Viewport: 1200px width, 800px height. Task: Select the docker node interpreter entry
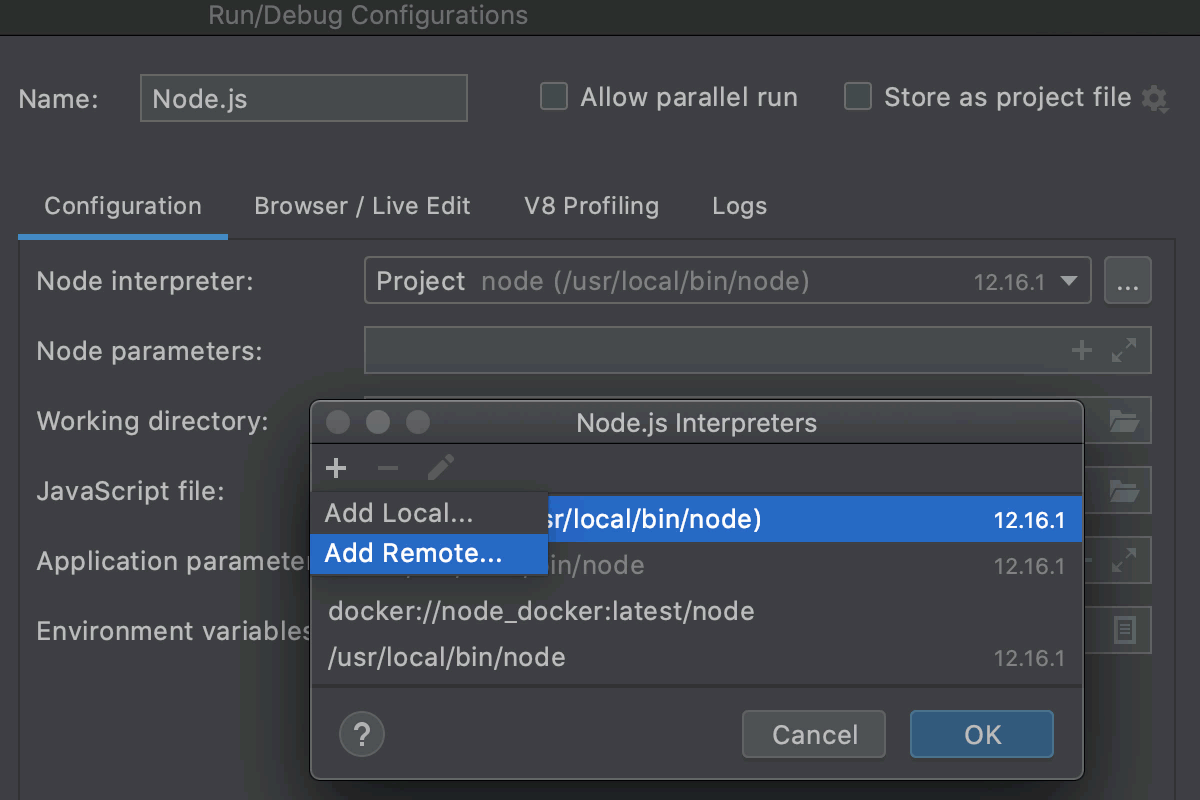541,611
